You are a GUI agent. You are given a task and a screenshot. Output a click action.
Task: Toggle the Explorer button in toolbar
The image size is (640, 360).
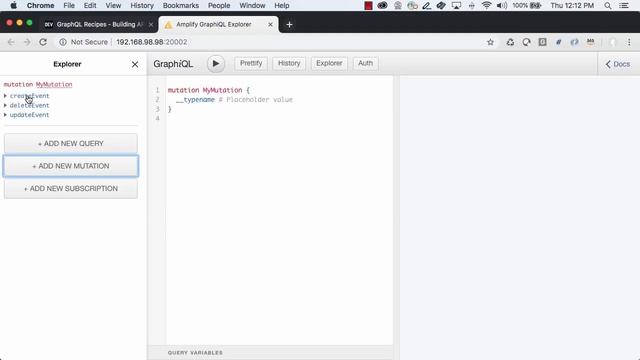(329, 63)
